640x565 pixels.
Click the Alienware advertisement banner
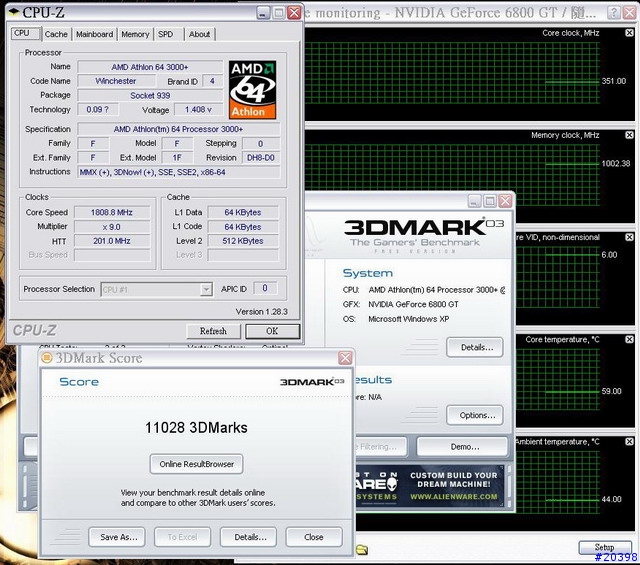(429, 486)
